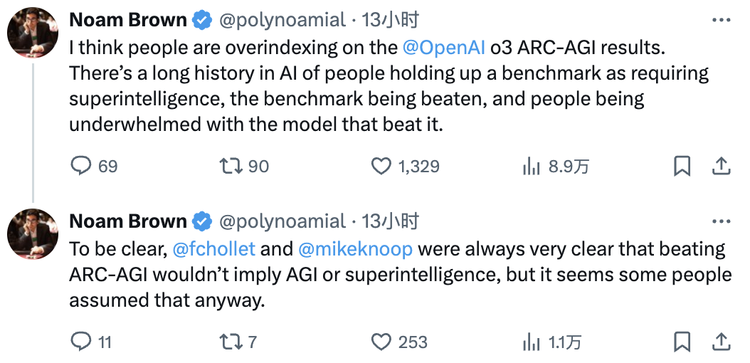The height and width of the screenshot is (363, 750).
Task: Open the more options menu on first tweet
Action: [x=721, y=20]
